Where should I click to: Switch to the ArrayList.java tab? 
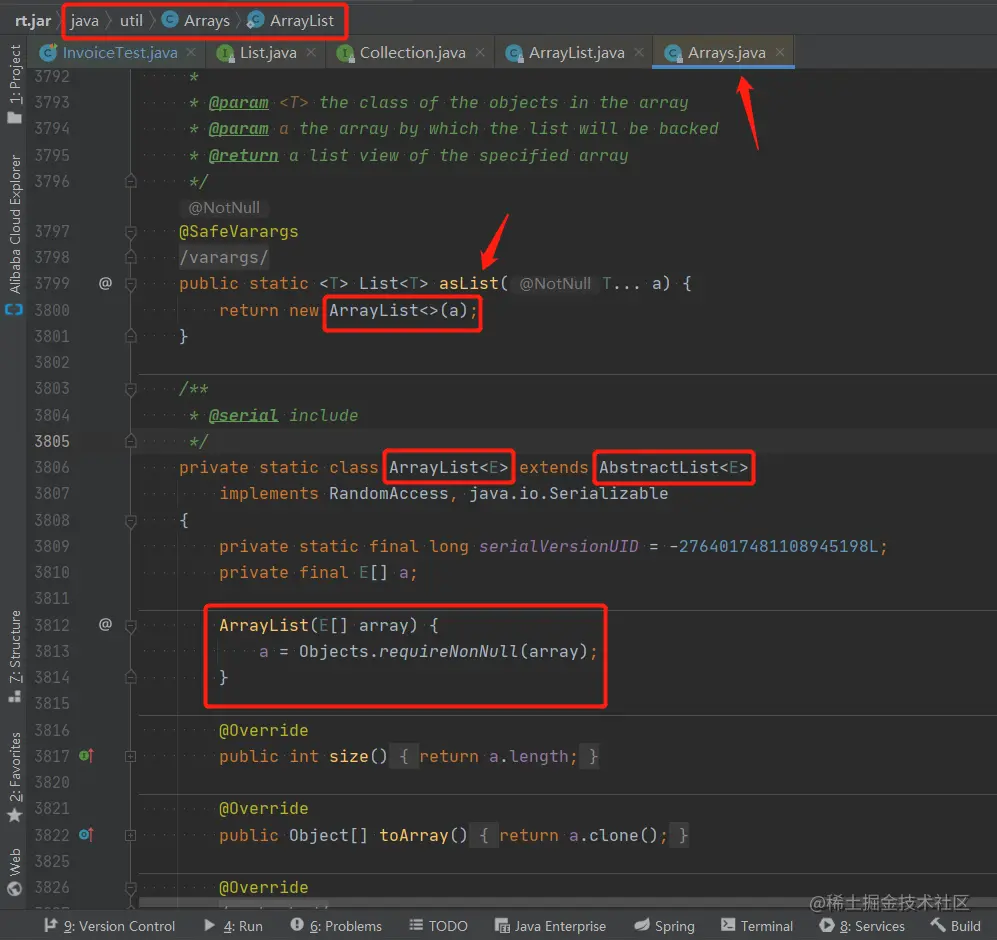(x=576, y=53)
